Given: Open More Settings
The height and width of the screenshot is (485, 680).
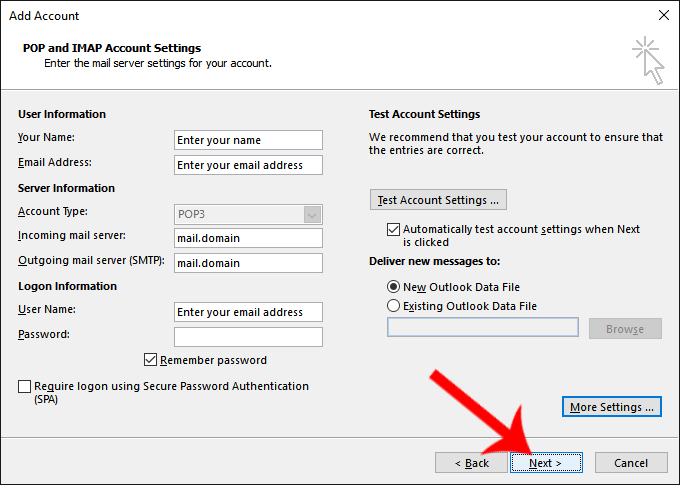Looking at the screenshot, I should pos(611,407).
